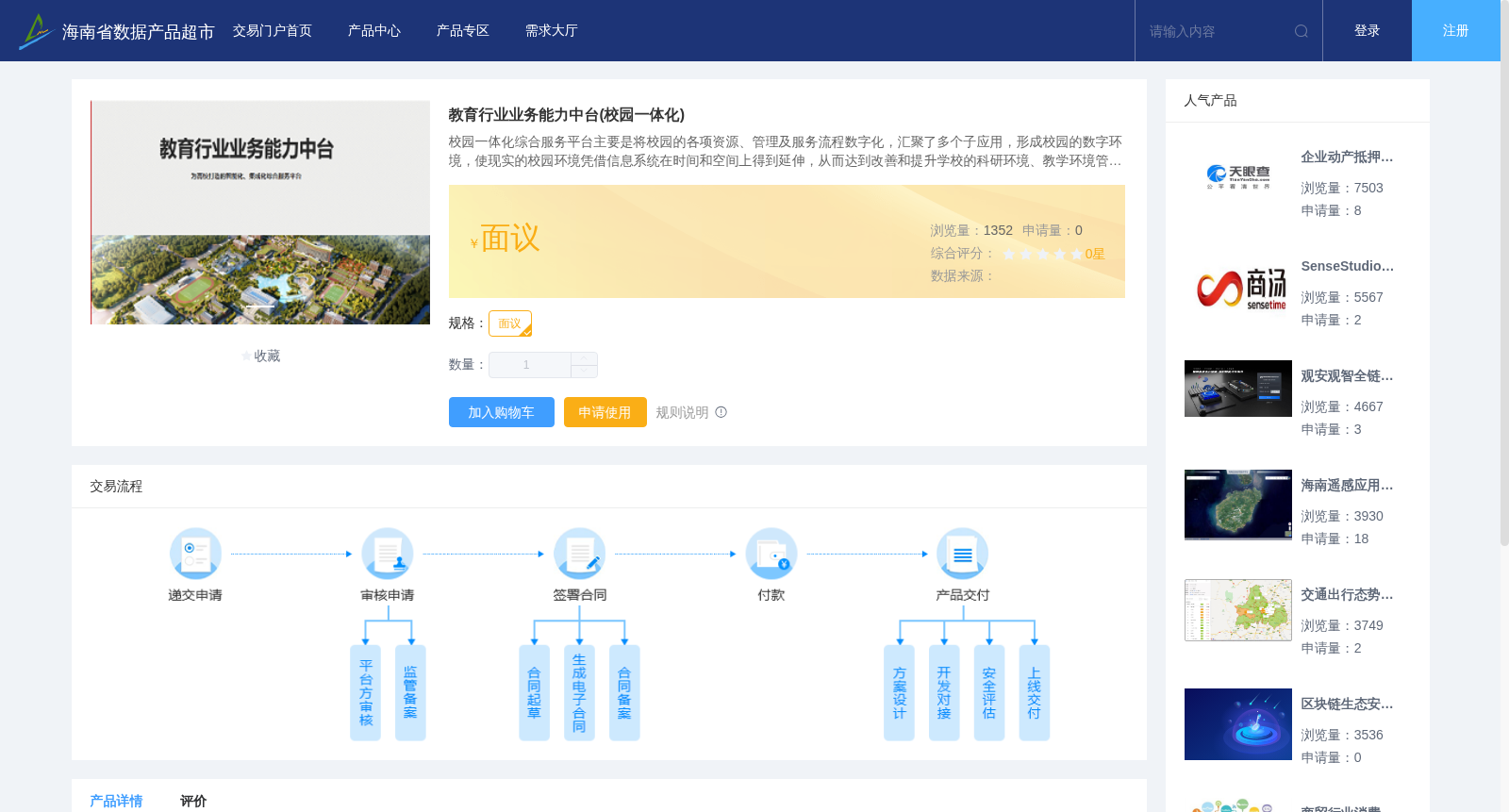Go to 产品专区 in the navigation
The width and height of the screenshot is (1509, 812).
coord(463,31)
